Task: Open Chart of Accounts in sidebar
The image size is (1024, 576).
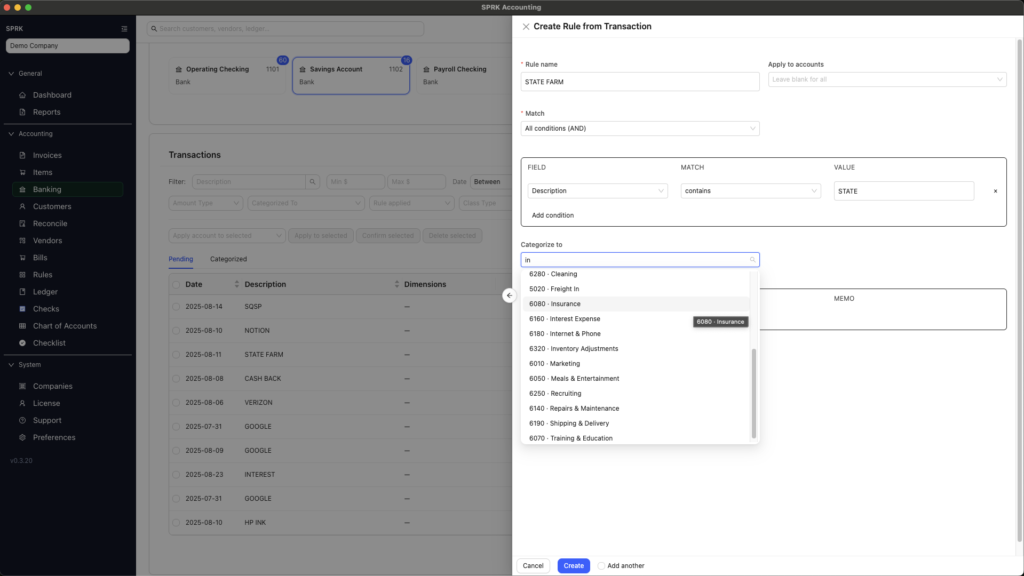Action: 65,326
